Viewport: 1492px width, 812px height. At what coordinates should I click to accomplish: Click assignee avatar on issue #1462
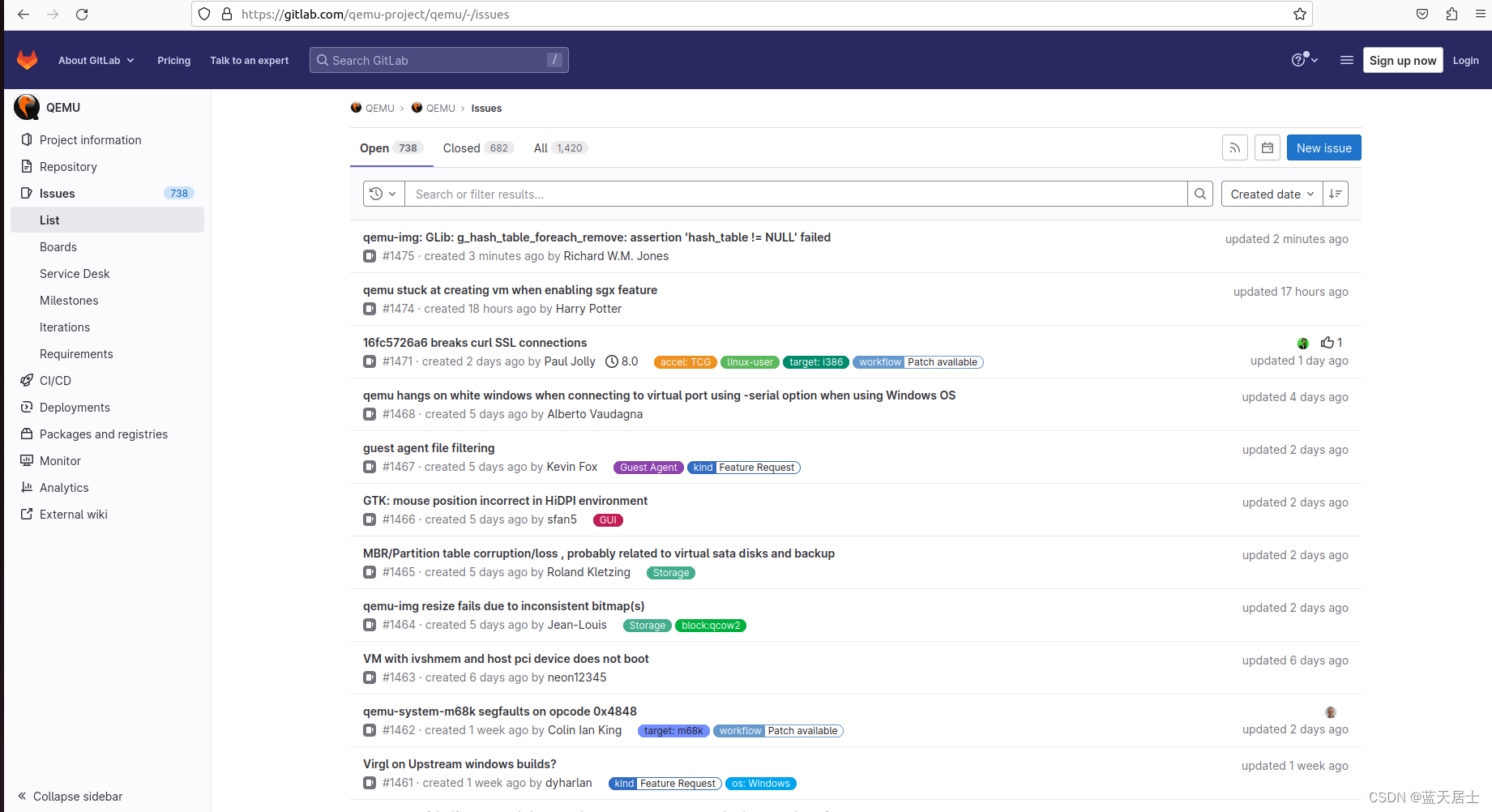click(x=1331, y=712)
